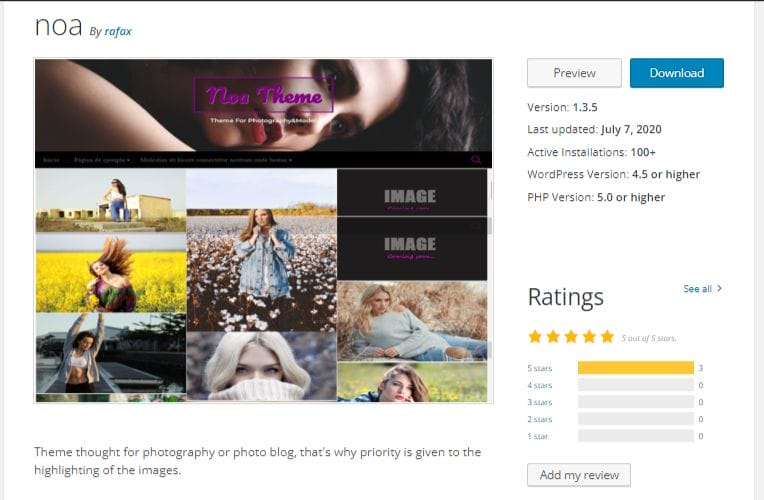Click the yellow 5 stars rating bar
The image size is (764, 500).
coord(636,368)
